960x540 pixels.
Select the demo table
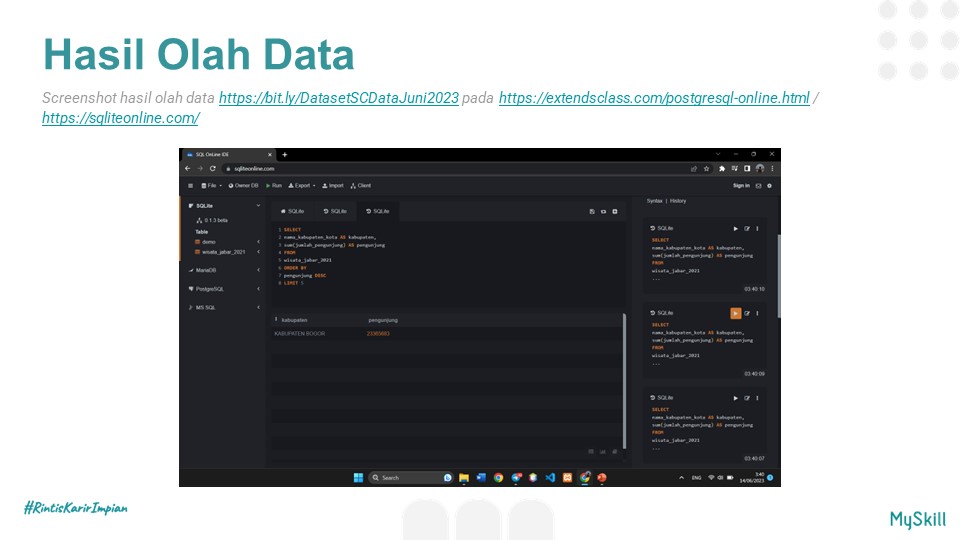click(205, 242)
